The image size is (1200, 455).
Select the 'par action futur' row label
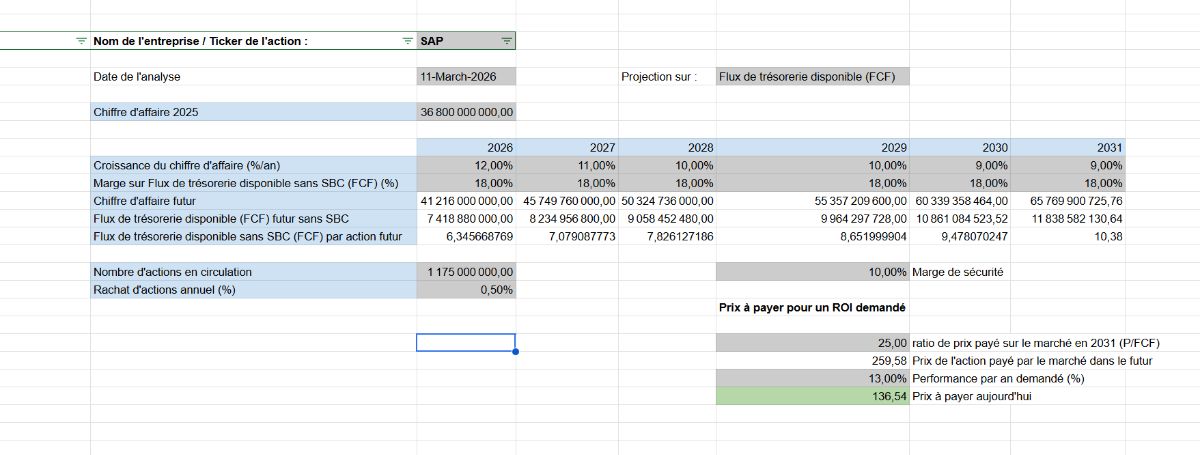(253, 237)
